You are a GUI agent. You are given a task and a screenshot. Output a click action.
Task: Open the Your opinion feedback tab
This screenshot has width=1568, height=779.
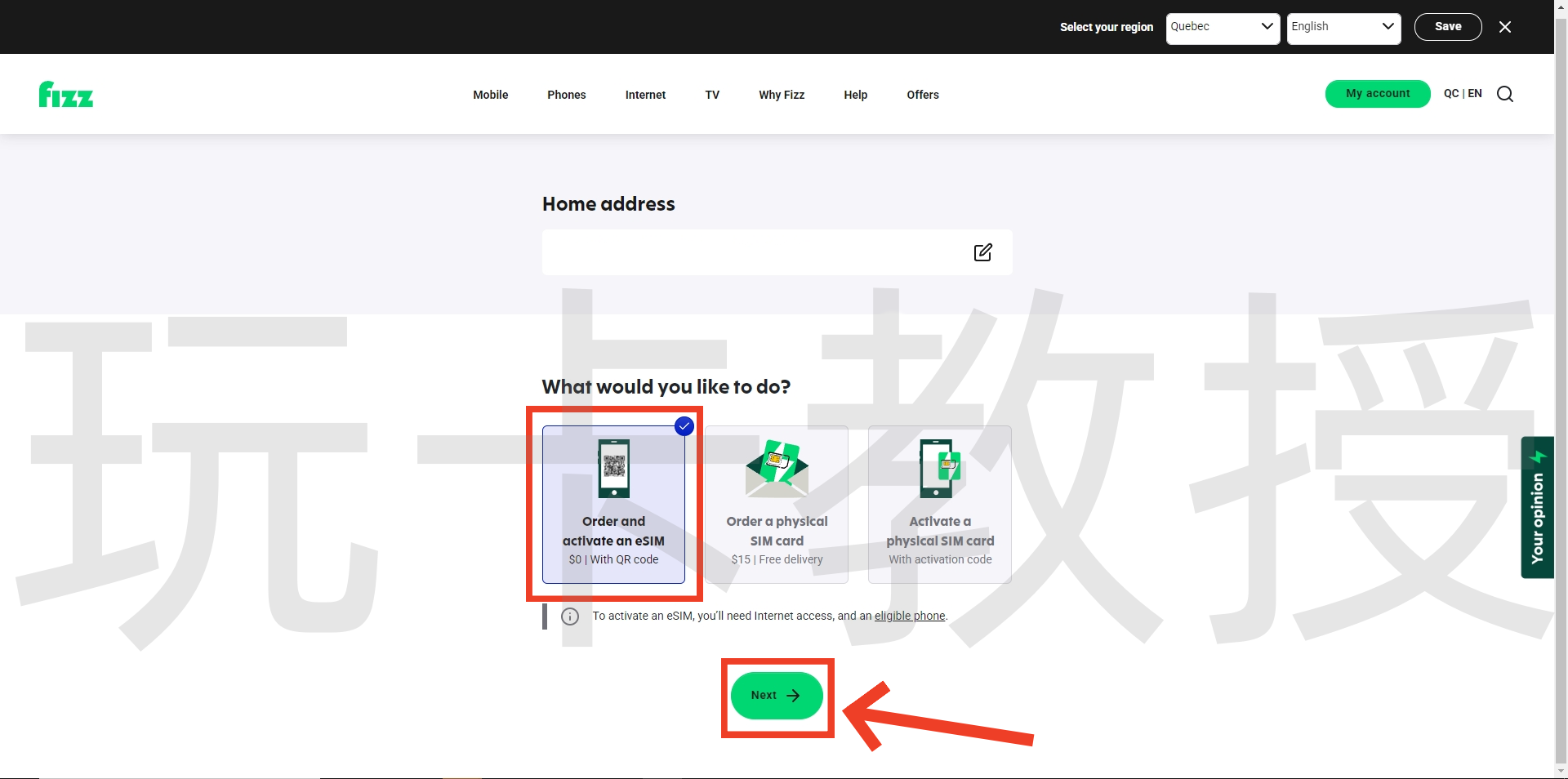1538,508
